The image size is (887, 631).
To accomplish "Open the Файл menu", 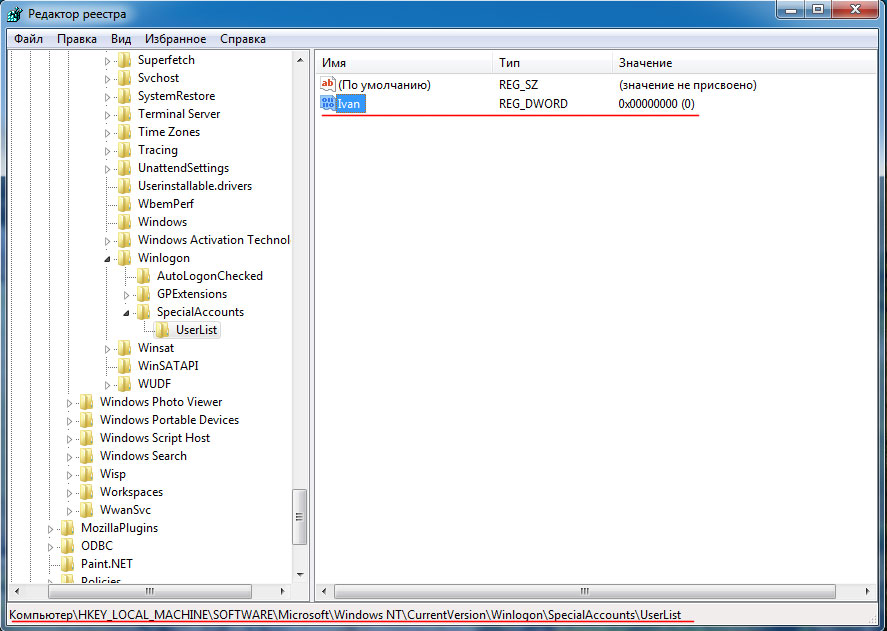I will (28, 39).
